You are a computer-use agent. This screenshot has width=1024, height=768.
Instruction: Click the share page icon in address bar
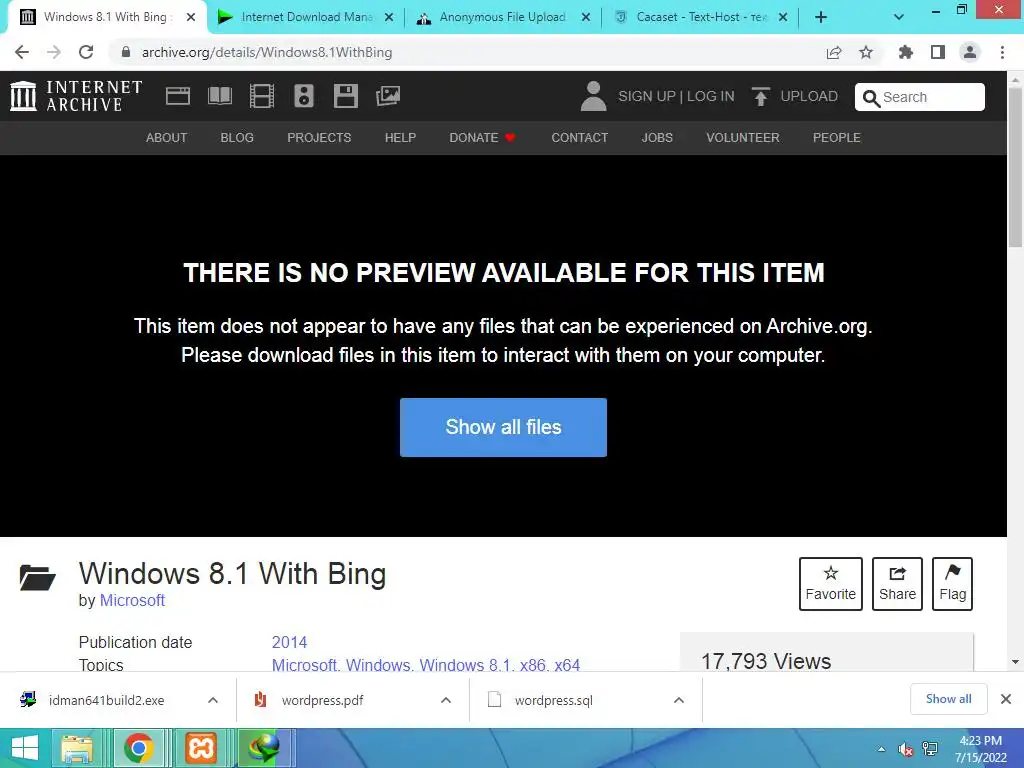pos(834,52)
